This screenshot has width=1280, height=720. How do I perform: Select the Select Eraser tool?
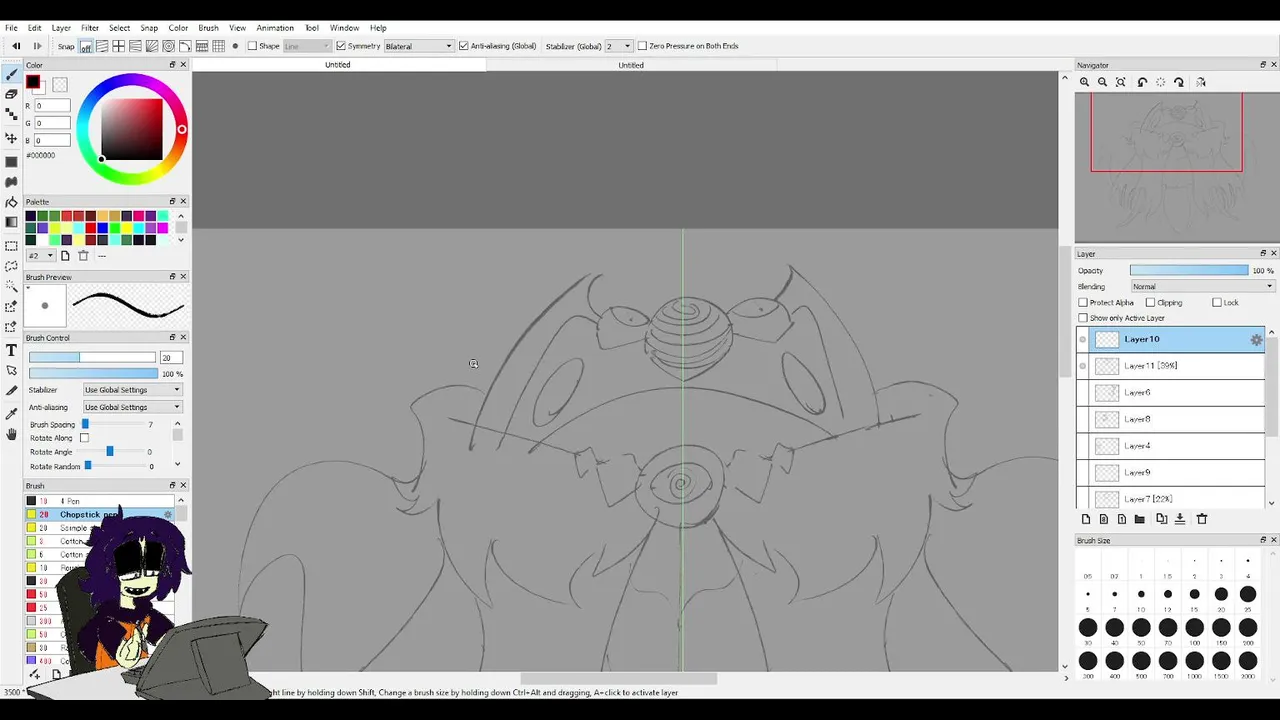(11, 327)
